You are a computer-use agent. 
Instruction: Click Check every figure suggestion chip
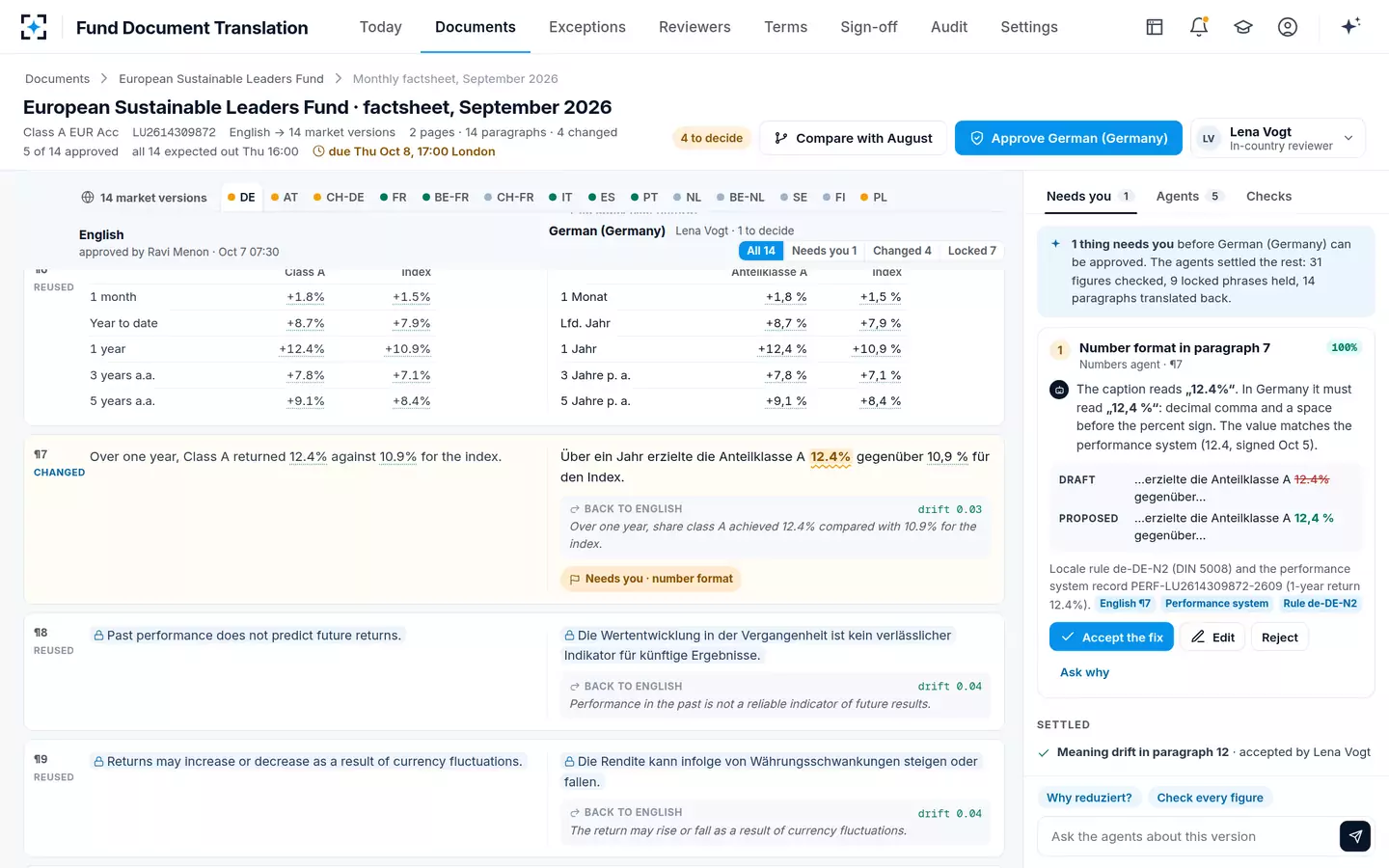(x=1210, y=798)
